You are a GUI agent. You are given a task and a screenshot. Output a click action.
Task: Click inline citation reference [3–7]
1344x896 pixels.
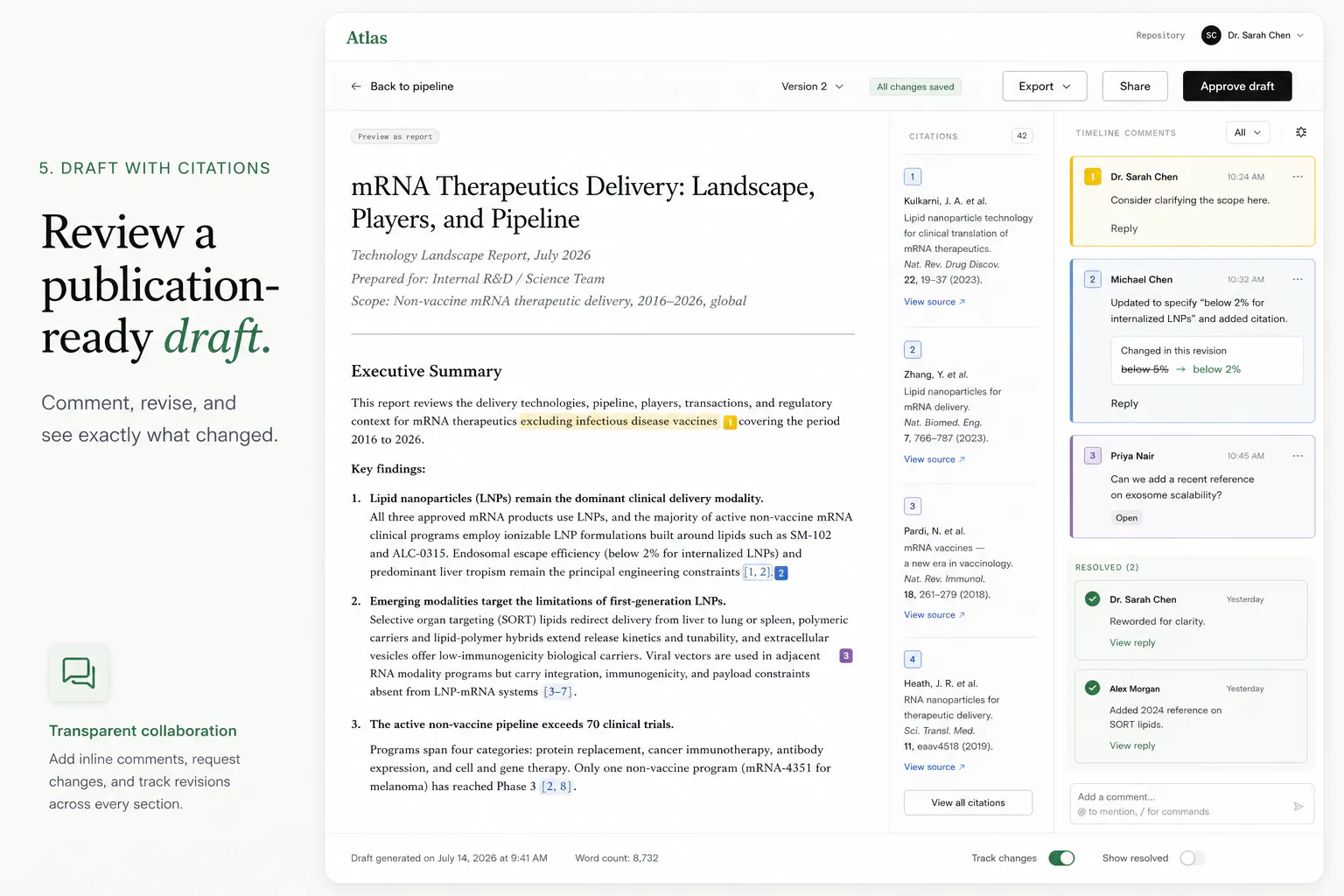(557, 692)
